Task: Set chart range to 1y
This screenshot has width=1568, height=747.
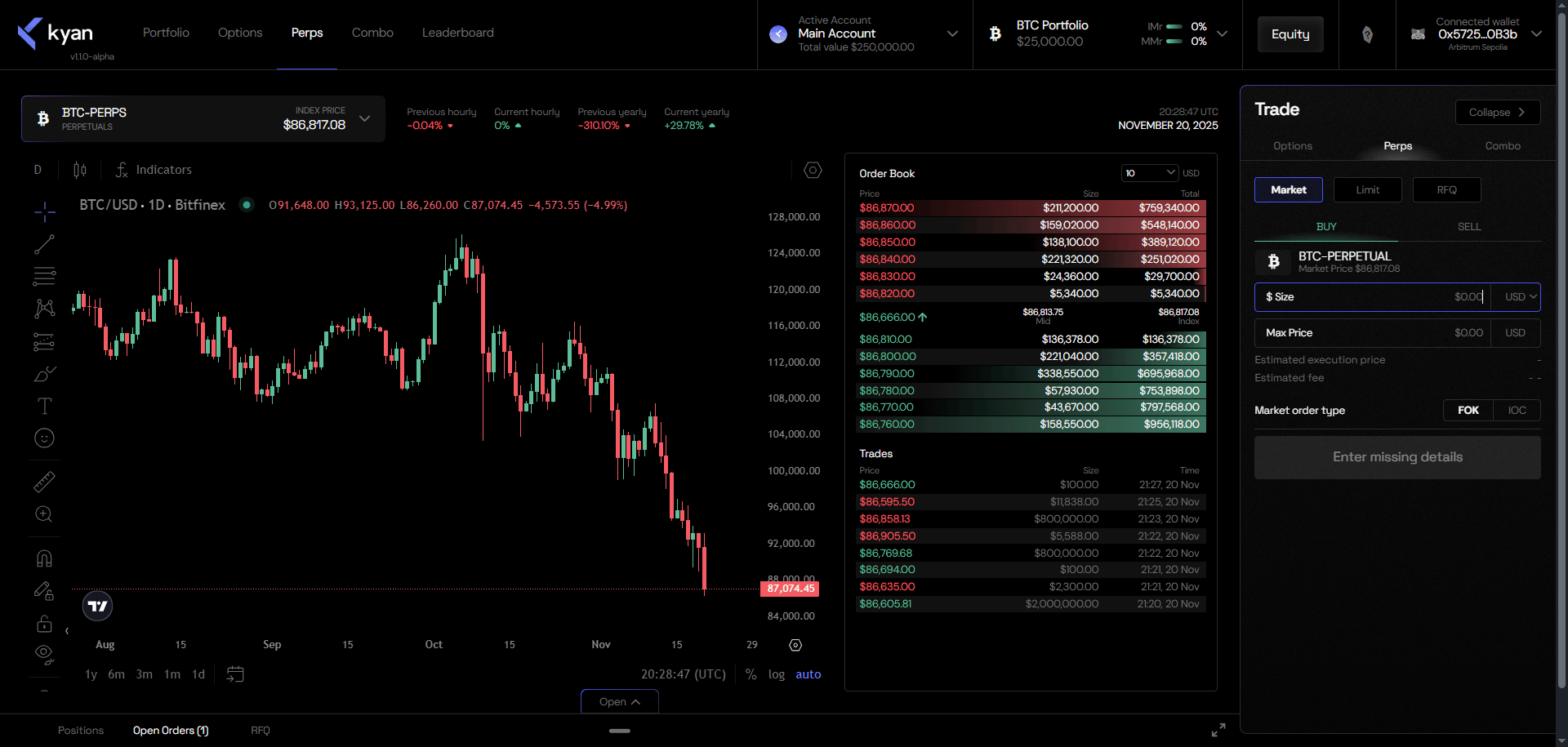Action: coord(91,674)
